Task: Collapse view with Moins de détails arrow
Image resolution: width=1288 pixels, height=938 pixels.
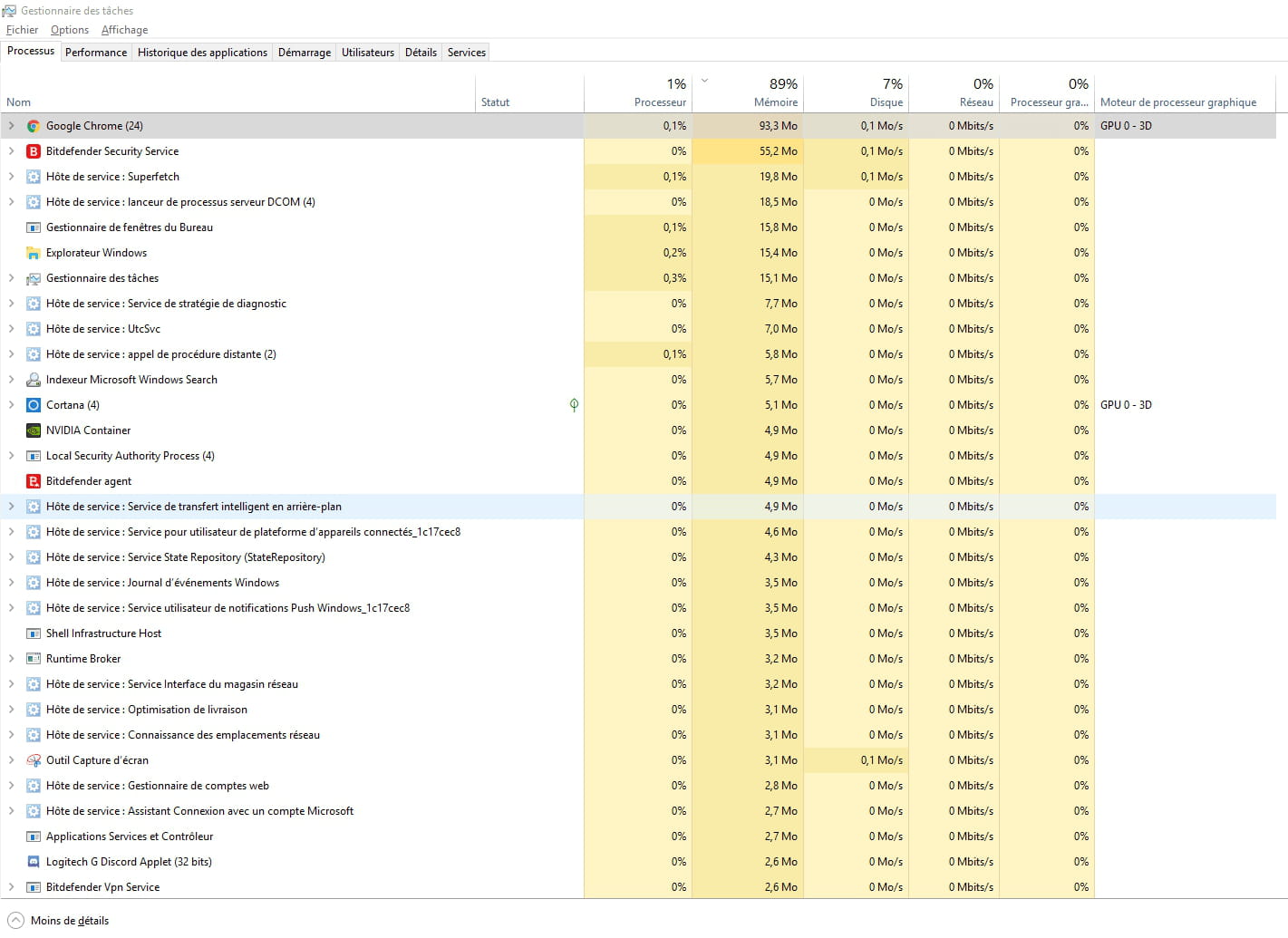Action: point(15,920)
